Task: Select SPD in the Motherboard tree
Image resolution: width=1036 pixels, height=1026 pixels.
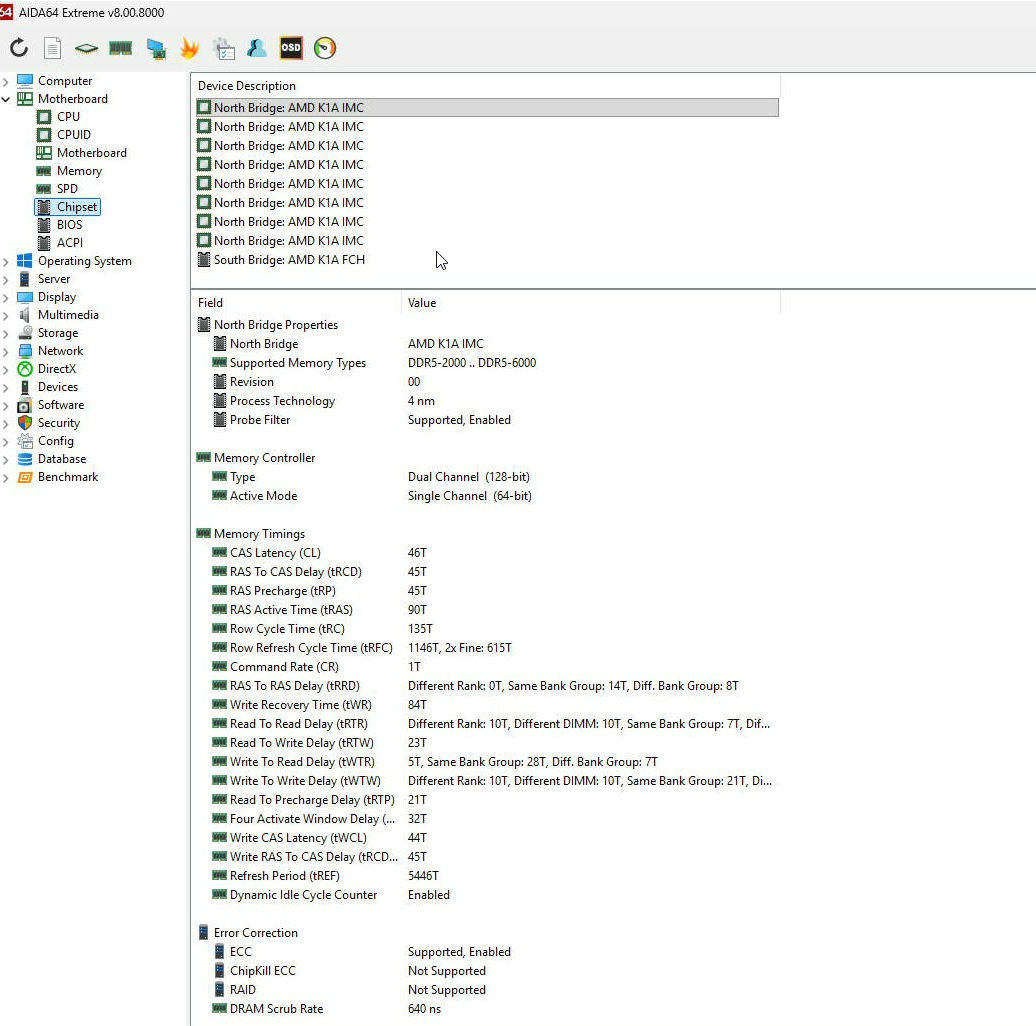Action: pyautogui.click(x=67, y=189)
